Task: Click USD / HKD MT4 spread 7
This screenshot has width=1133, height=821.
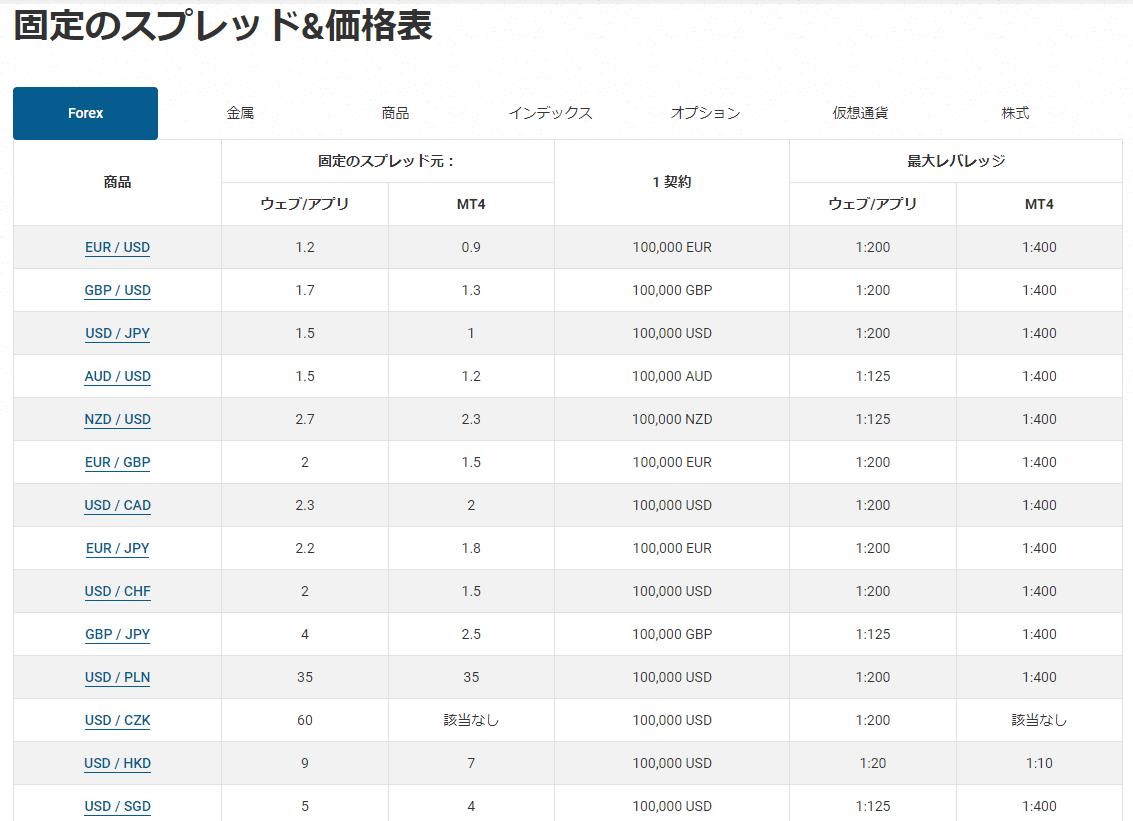Action: (x=471, y=763)
